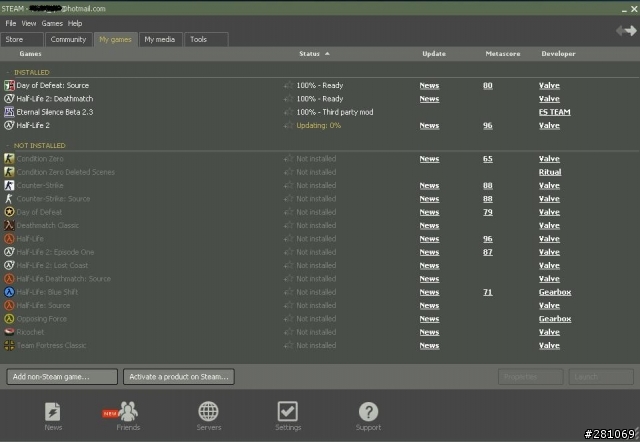Click the Half-Life game icon
The image size is (640, 442).
pyautogui.click(x=9, y=239)
